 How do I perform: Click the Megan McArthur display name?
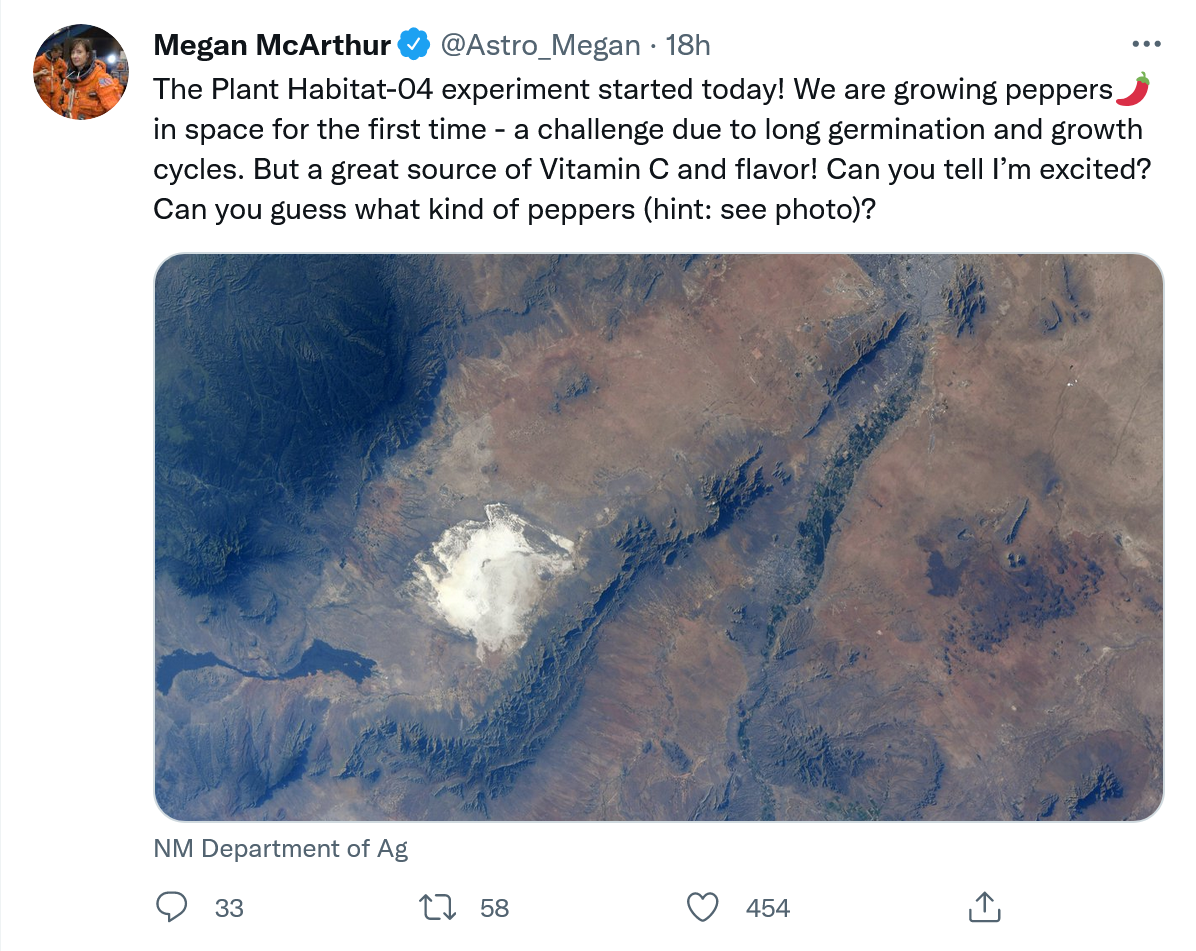click(271, 45)
